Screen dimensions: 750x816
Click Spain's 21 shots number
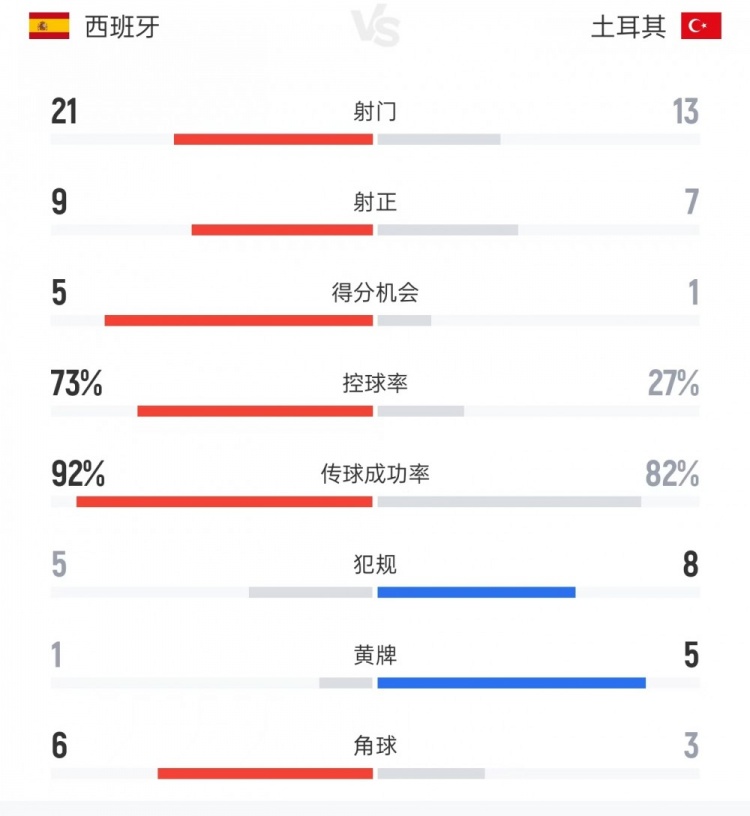coord(64,111)
